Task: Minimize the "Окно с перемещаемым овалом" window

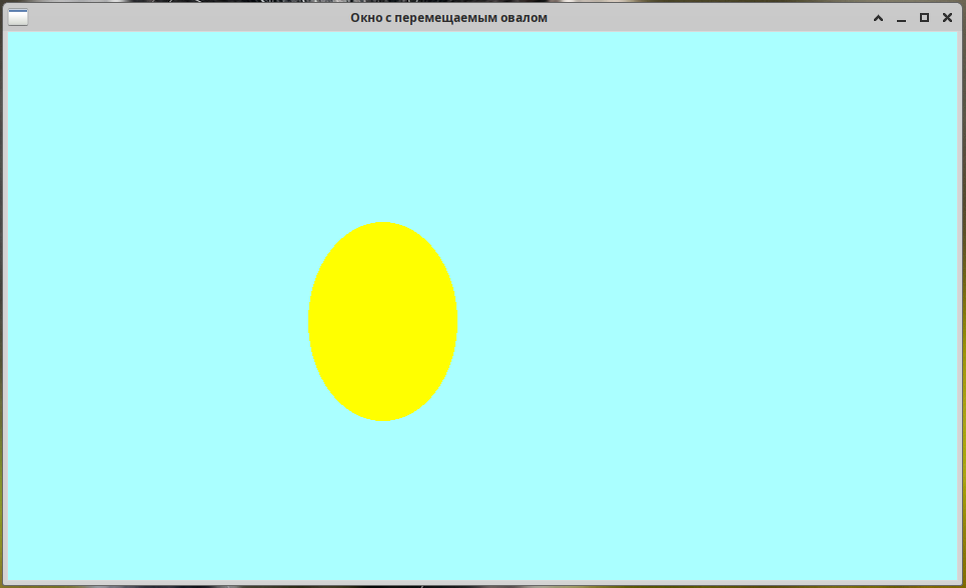Action: click(901, 18)
